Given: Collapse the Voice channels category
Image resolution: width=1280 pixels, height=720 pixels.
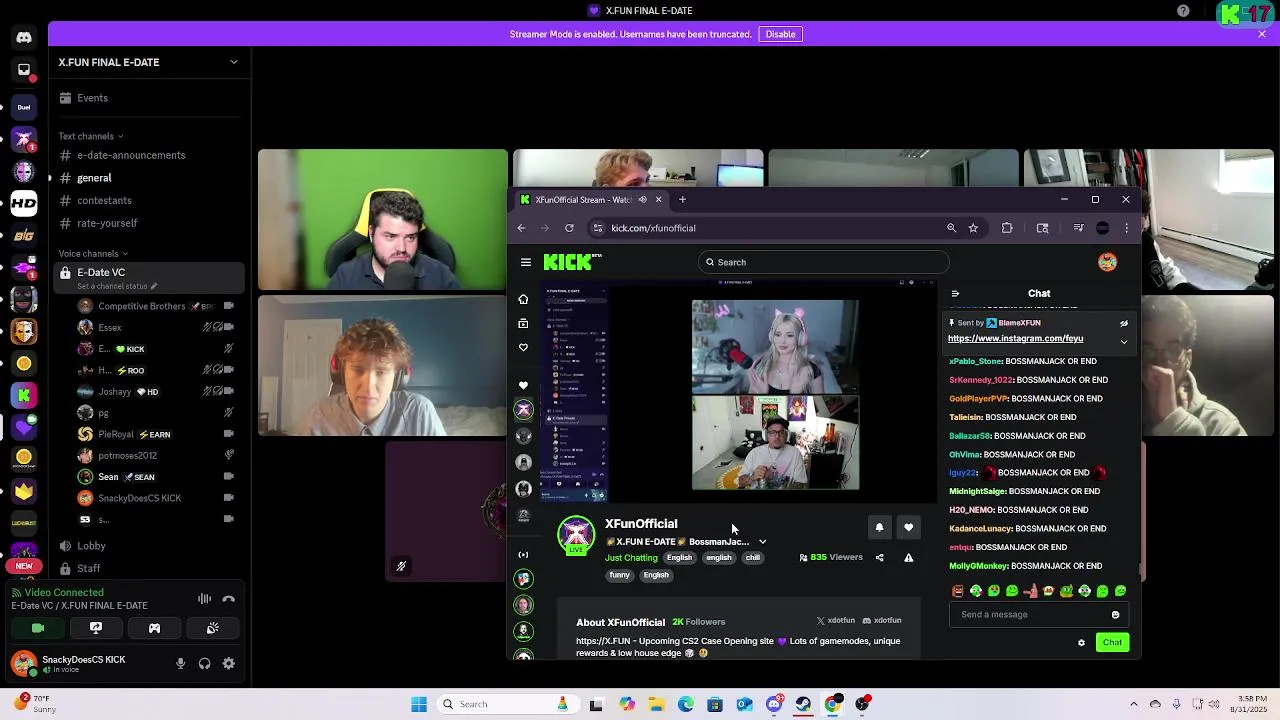Looking at the screenshot, I should coord(91,254).
